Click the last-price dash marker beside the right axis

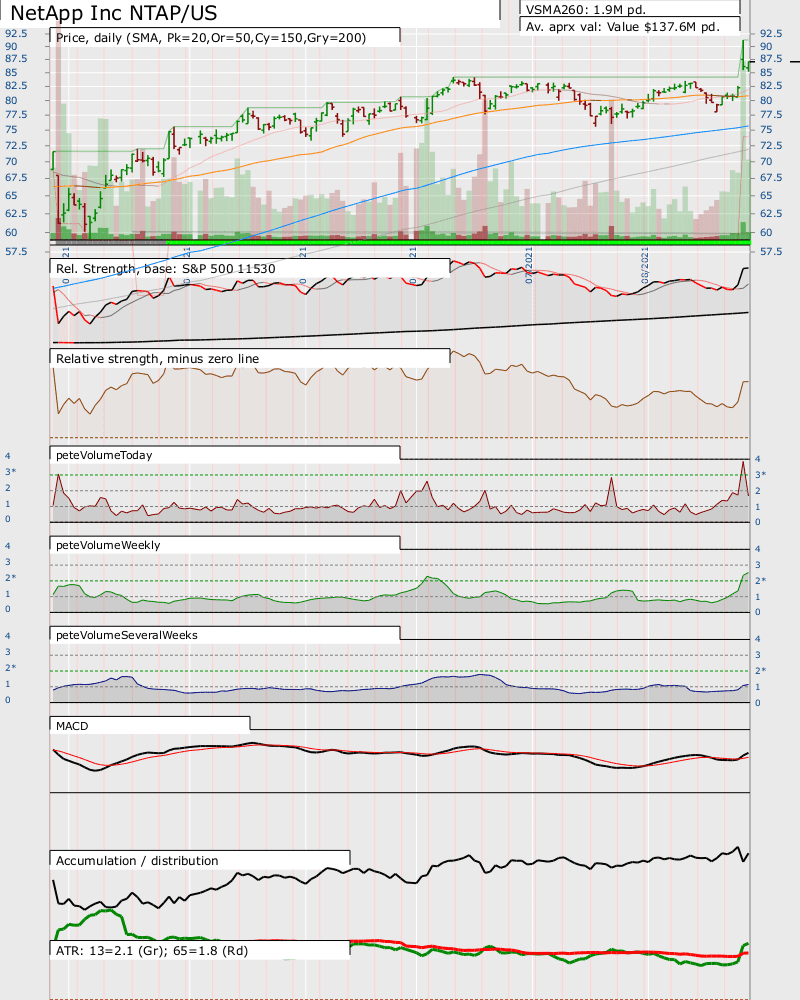[795, 62]
